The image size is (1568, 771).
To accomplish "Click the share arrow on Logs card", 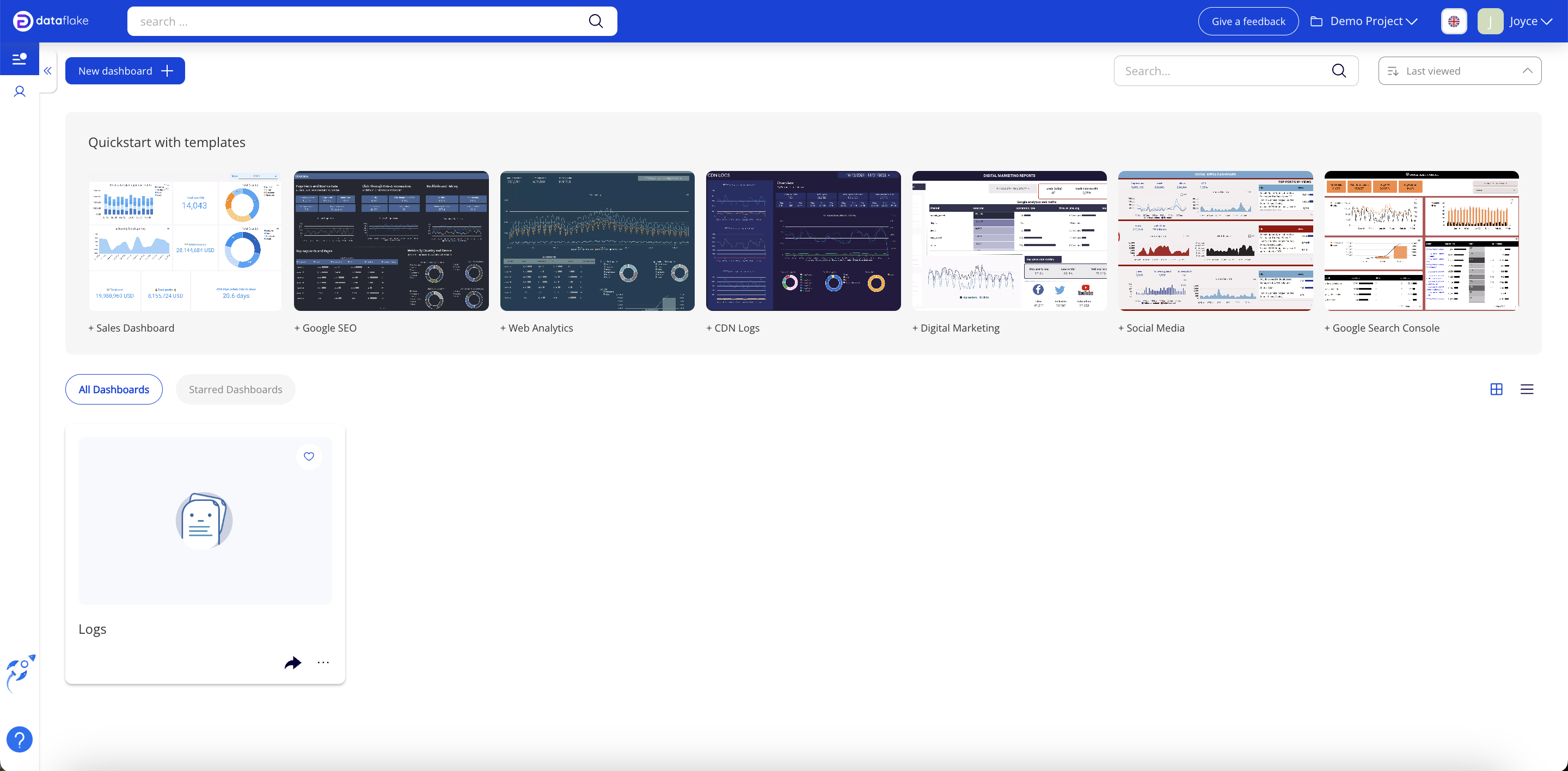I will coord(293,663).
